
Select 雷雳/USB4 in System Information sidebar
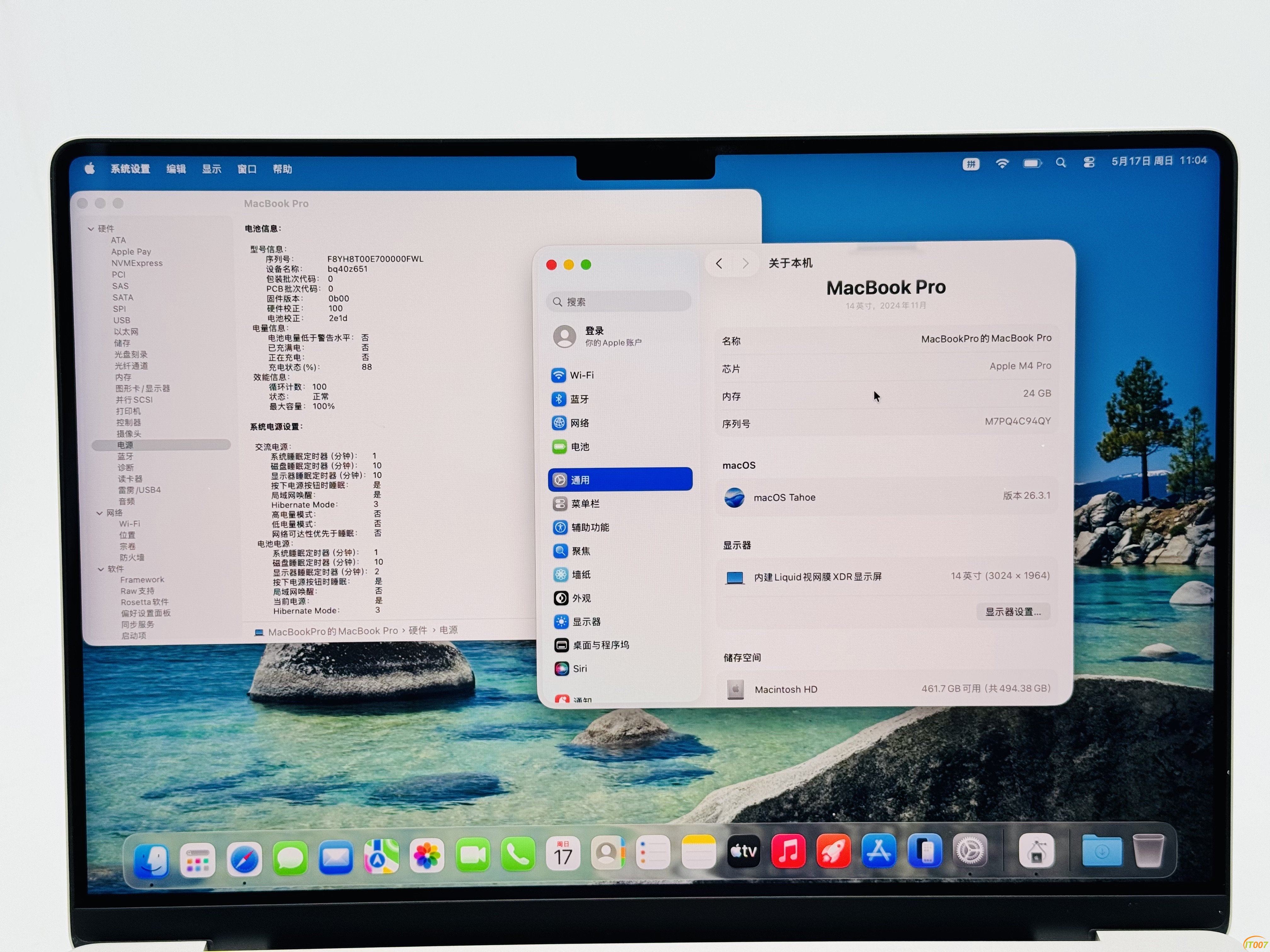139,490
